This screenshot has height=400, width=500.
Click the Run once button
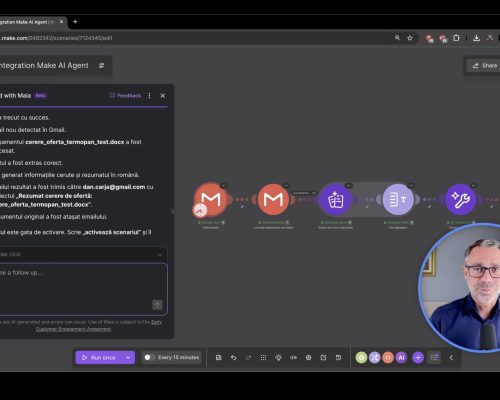[99, 357]
